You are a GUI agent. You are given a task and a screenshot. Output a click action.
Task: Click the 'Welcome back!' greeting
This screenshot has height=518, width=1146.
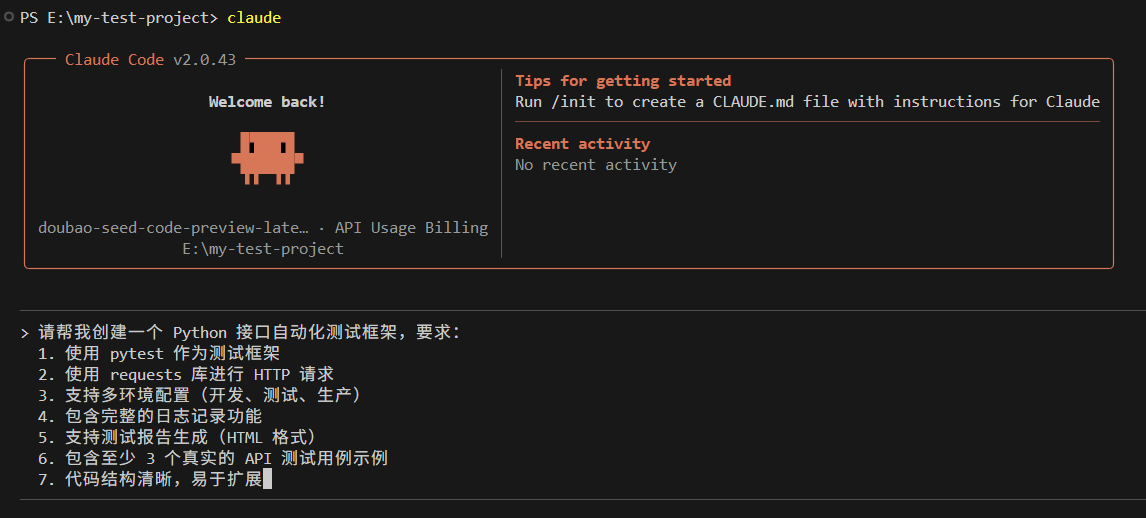[267, 102]
